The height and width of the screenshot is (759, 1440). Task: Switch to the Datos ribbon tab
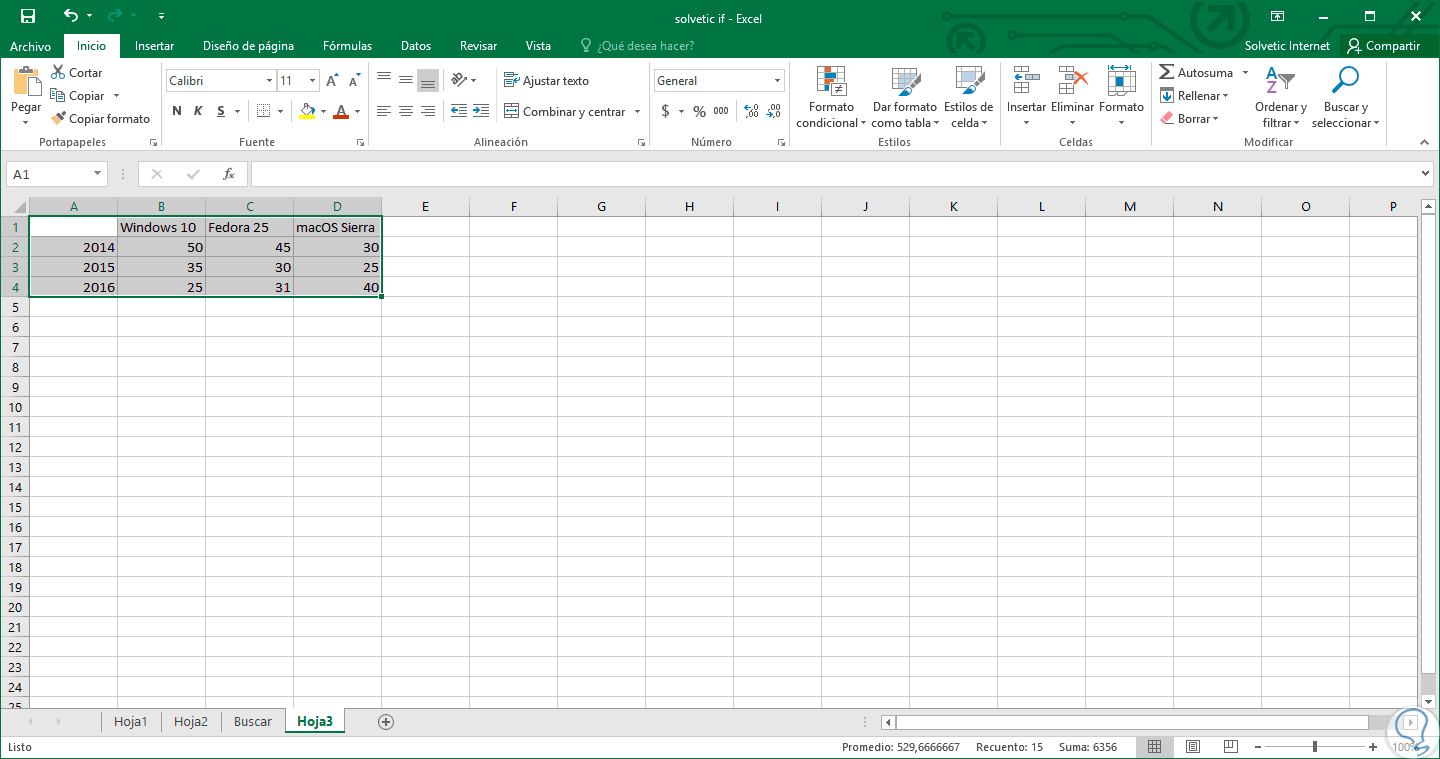416,46
